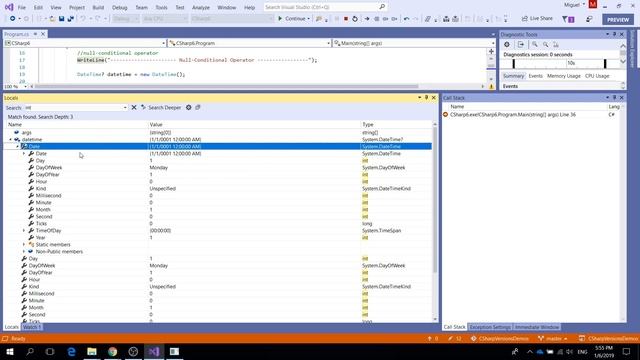Expand the Static members row

pos(24,244)
